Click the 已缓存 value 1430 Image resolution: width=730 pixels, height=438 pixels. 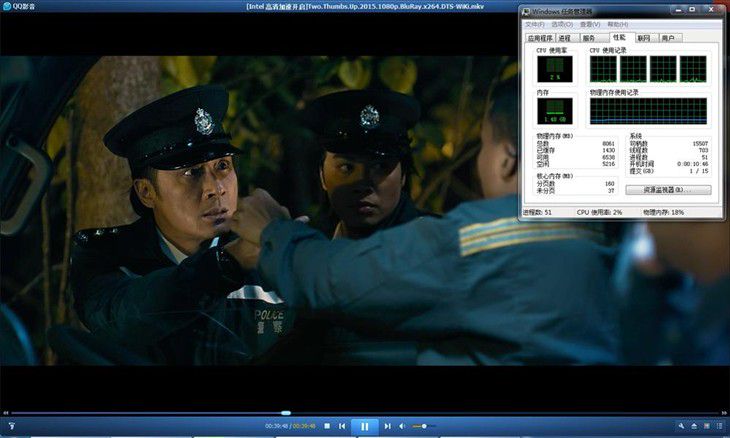coord(608,150)
